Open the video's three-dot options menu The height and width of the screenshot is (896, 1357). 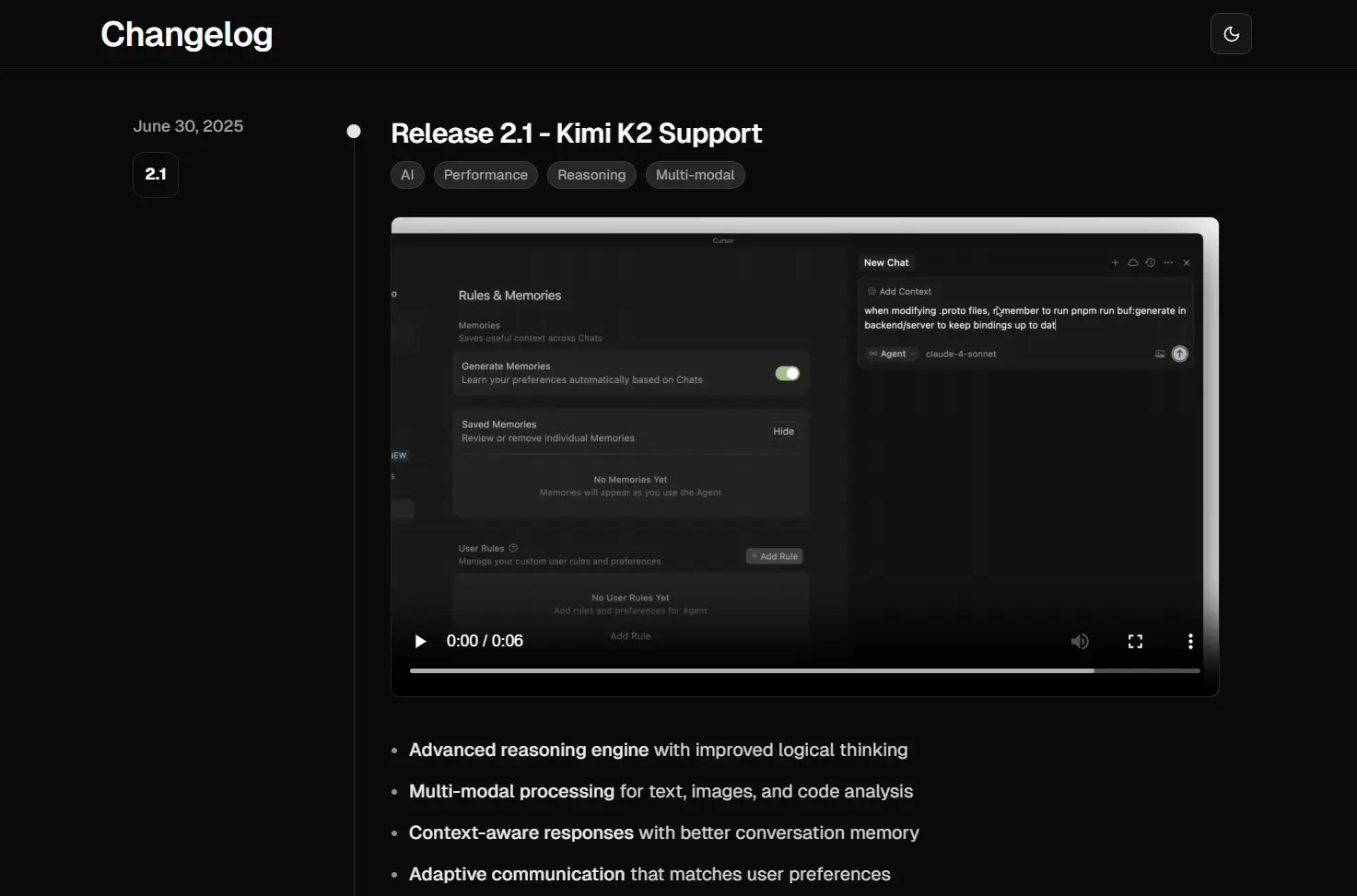tap(1190, 641)
